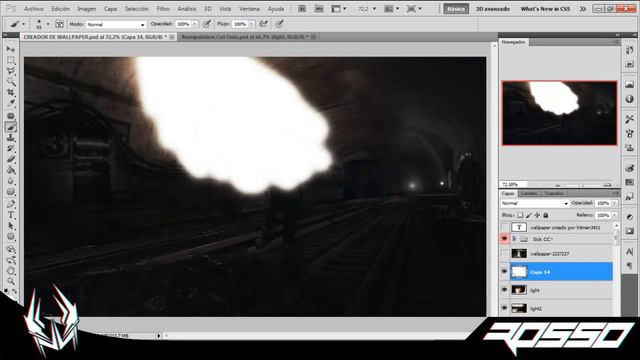Enable lock image pixels brush icon
The height and width of the screenshot is (360, 640).
tap(529, 215)
